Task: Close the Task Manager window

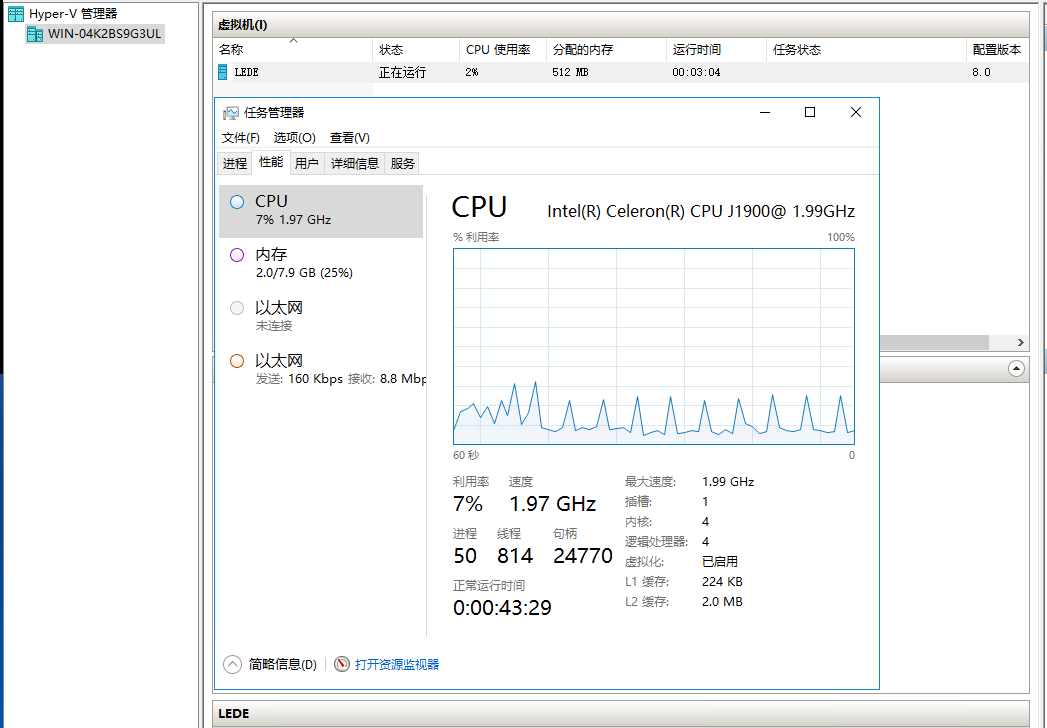Action: (855, 112)
